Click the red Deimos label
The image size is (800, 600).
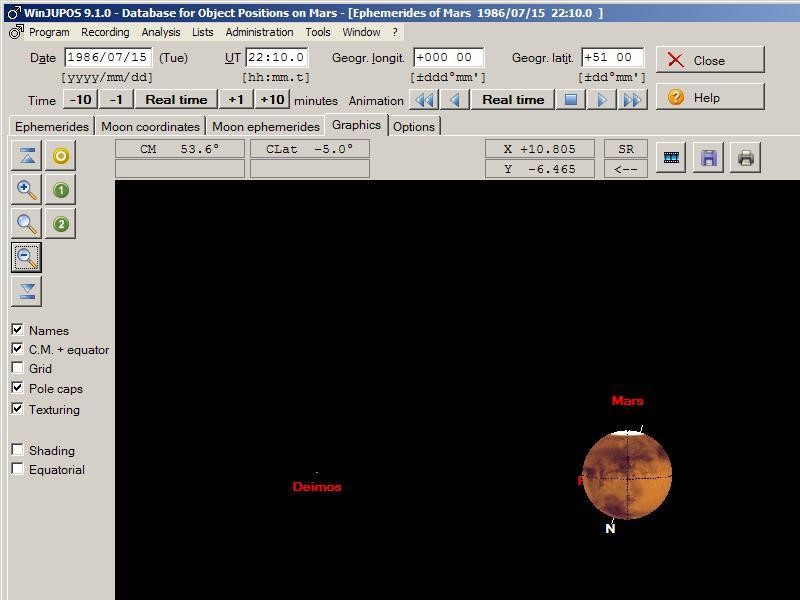click(317, 487)
